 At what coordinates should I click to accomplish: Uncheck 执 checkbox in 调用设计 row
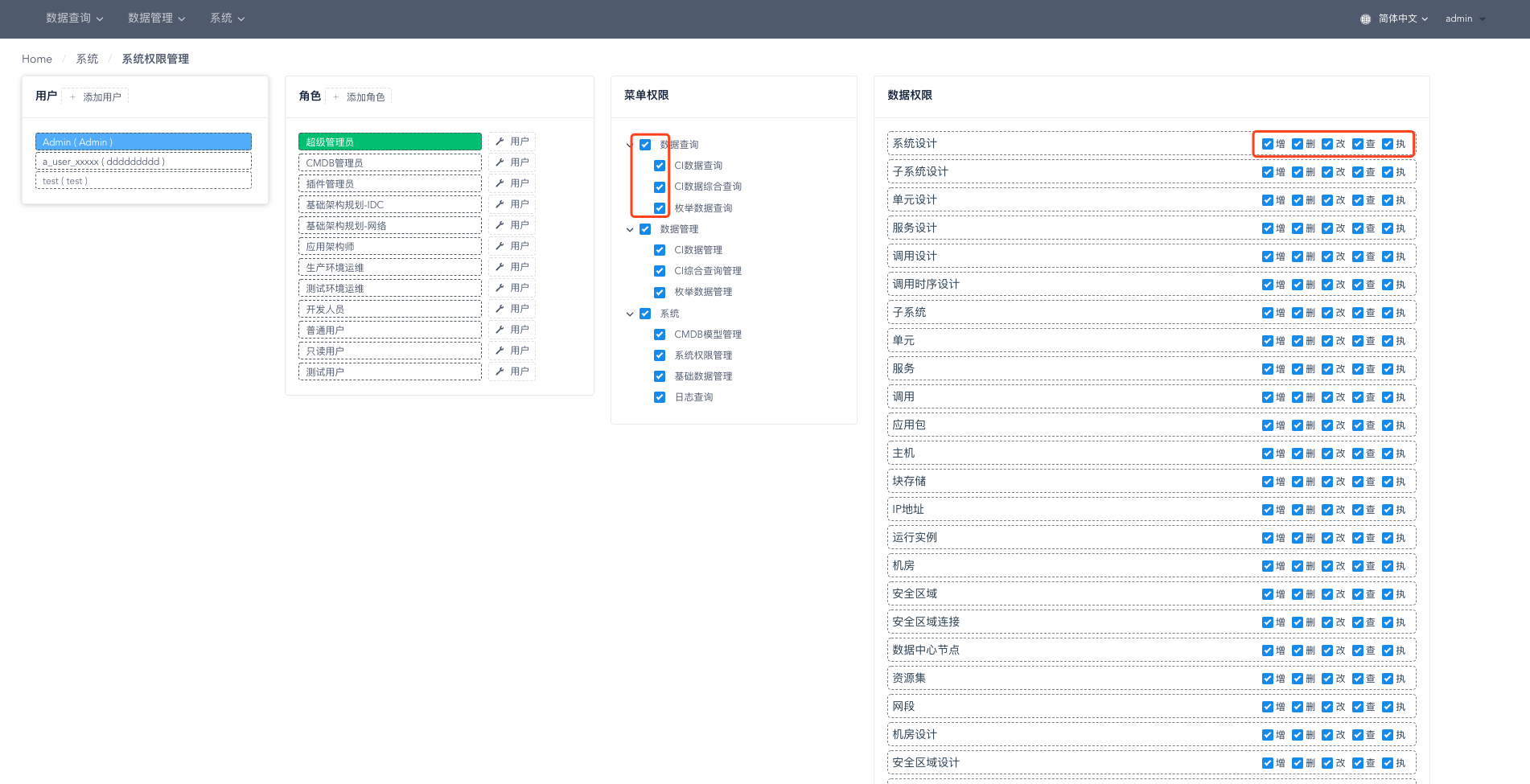[x=1388, y=257]
